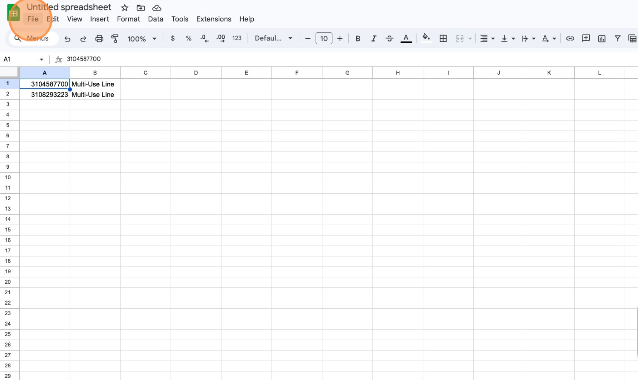Click the Create a filter icon
The image size is (638, 382).
pyautogui.click(x=617, y=39)
